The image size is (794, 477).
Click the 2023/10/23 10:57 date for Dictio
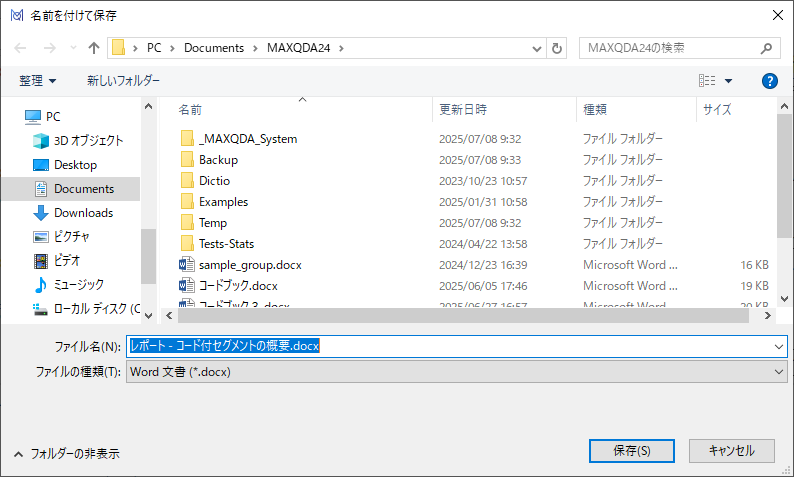[483, 181]
